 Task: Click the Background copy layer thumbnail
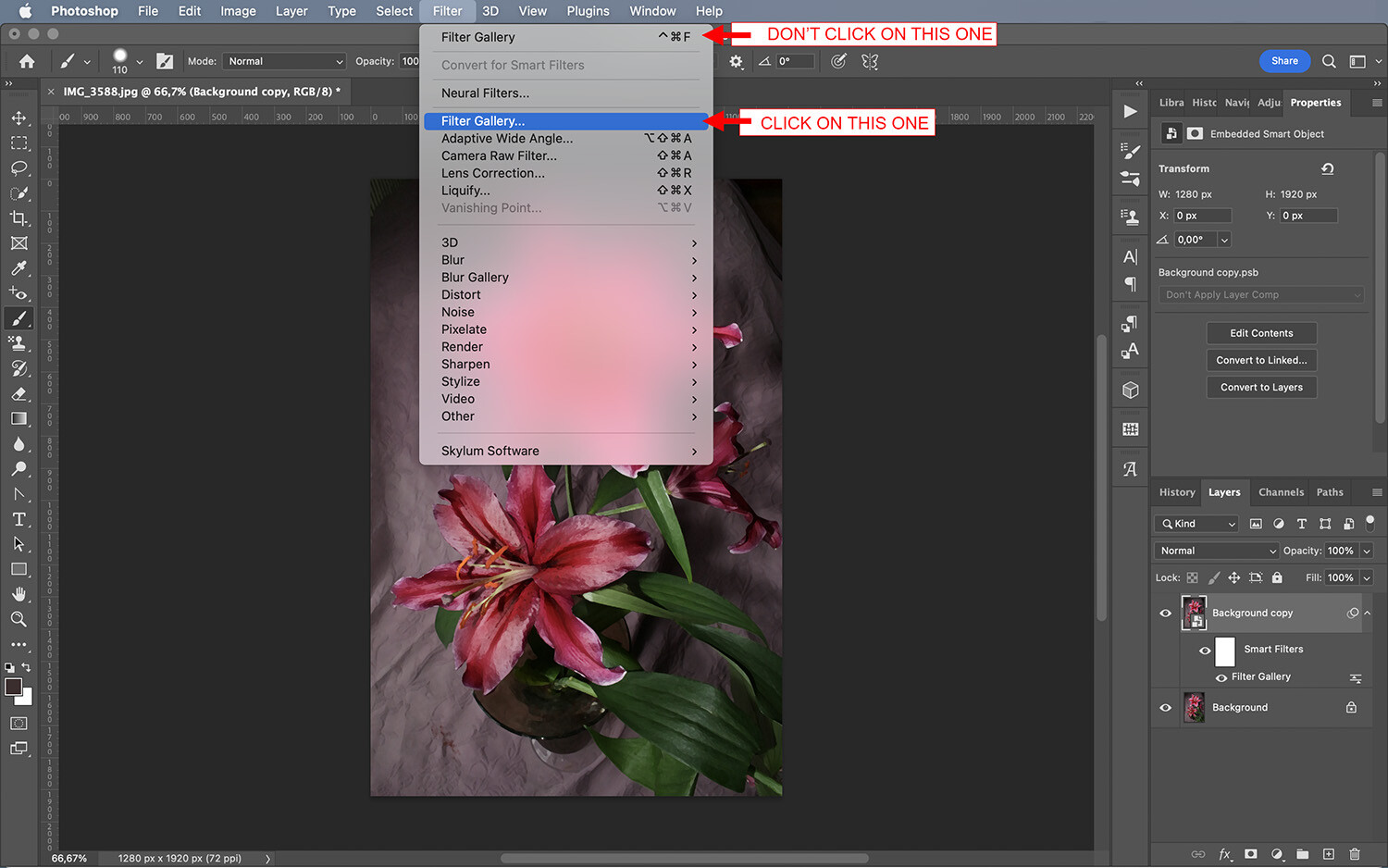[1195, 613]
